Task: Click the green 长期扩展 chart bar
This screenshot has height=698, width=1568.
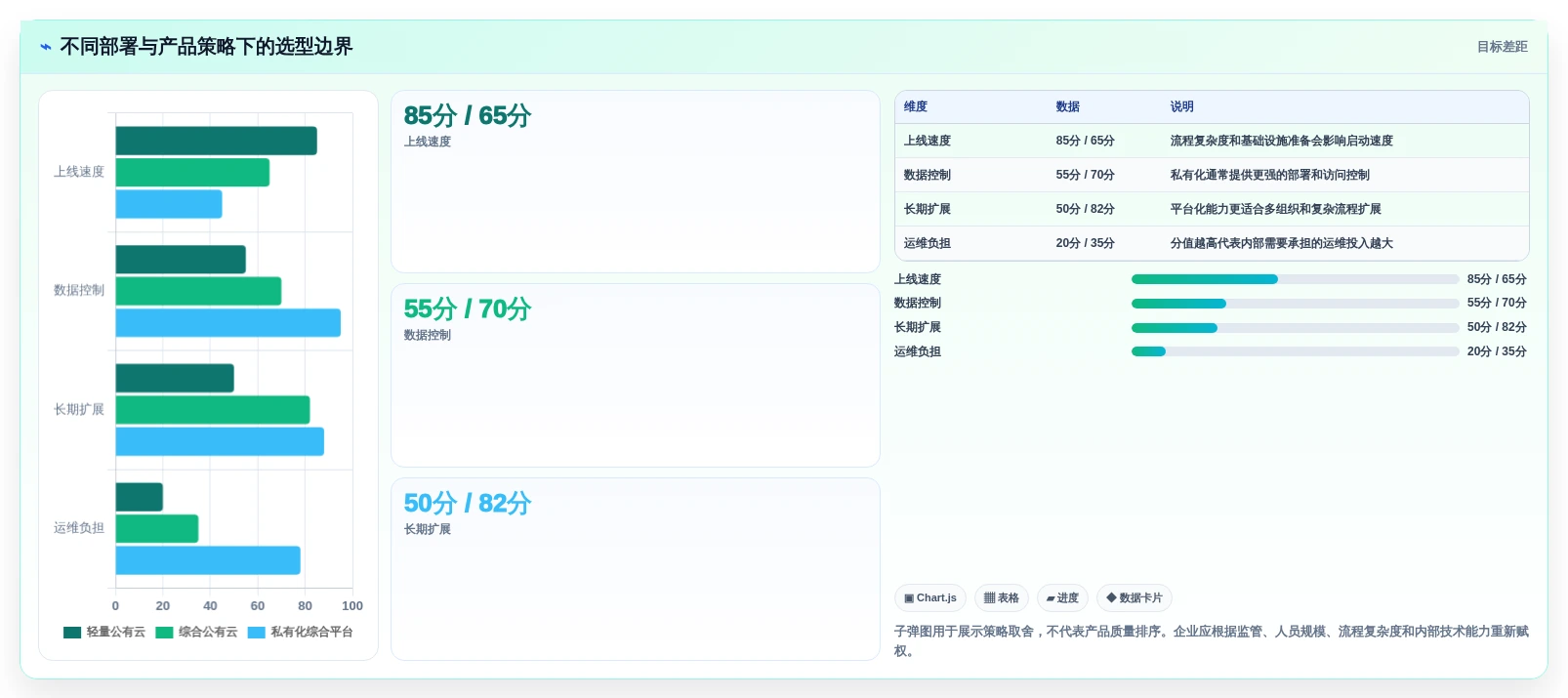Action: click(x=213, y=410)
